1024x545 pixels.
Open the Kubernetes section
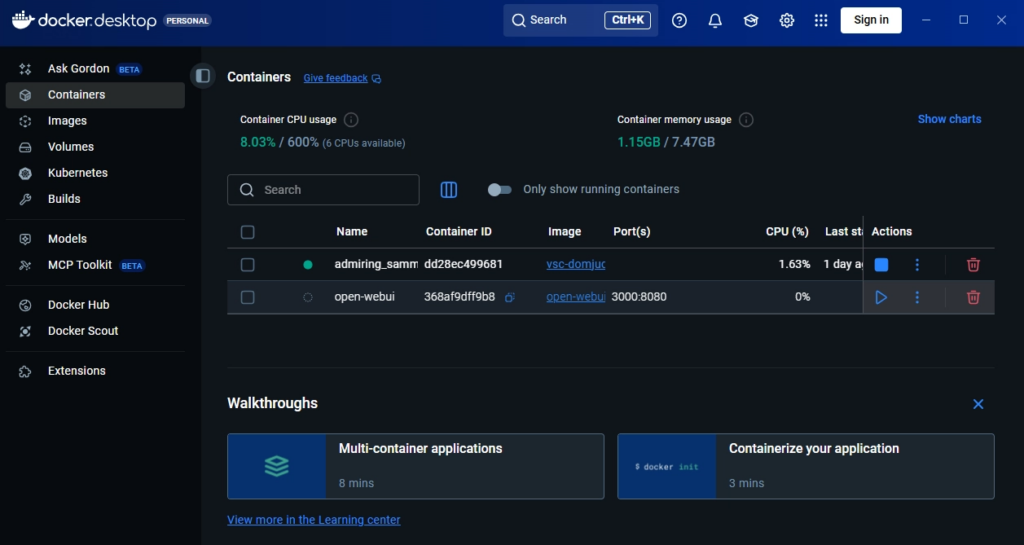pyautogui.click(x=95, y=173)
